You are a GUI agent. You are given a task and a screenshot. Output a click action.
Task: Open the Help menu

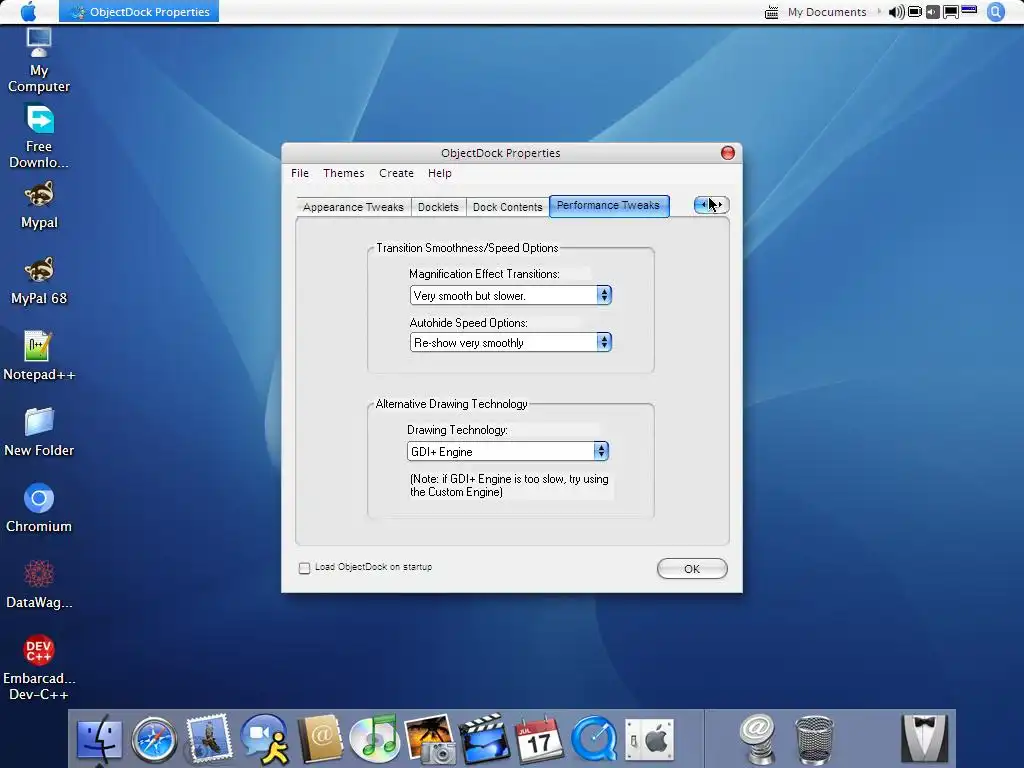[x=440, y=173]
